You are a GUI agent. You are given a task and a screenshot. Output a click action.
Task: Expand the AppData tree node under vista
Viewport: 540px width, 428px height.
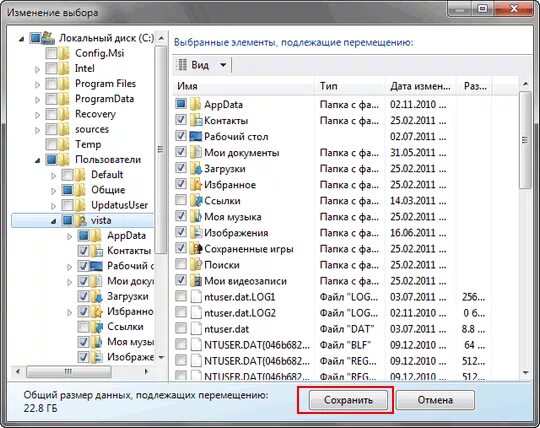point(69,237)
